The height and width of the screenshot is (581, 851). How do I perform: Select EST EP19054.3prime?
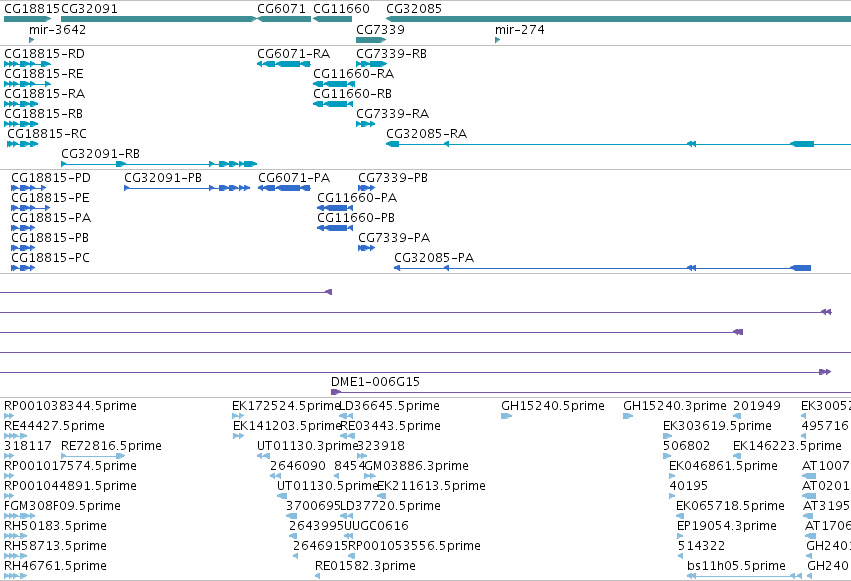coord(727,526)
